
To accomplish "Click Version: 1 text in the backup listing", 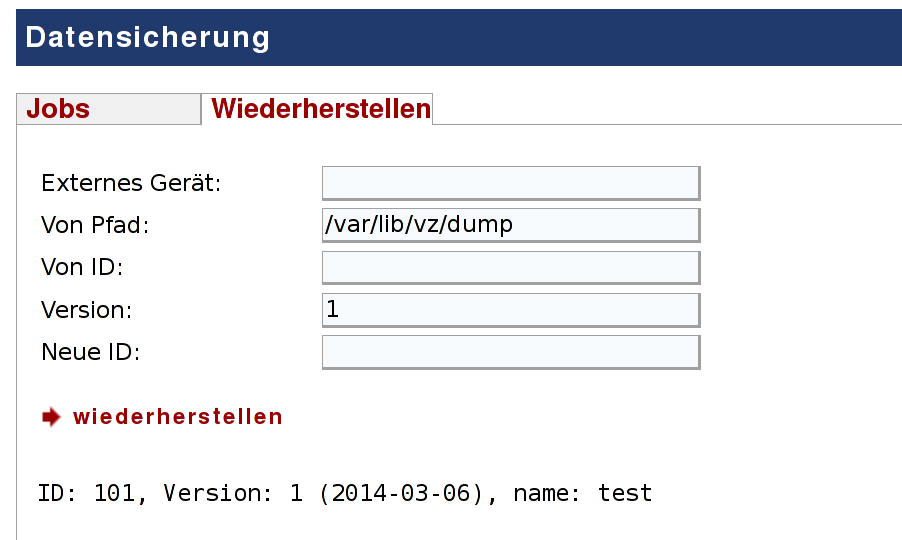I will [233, 493].
